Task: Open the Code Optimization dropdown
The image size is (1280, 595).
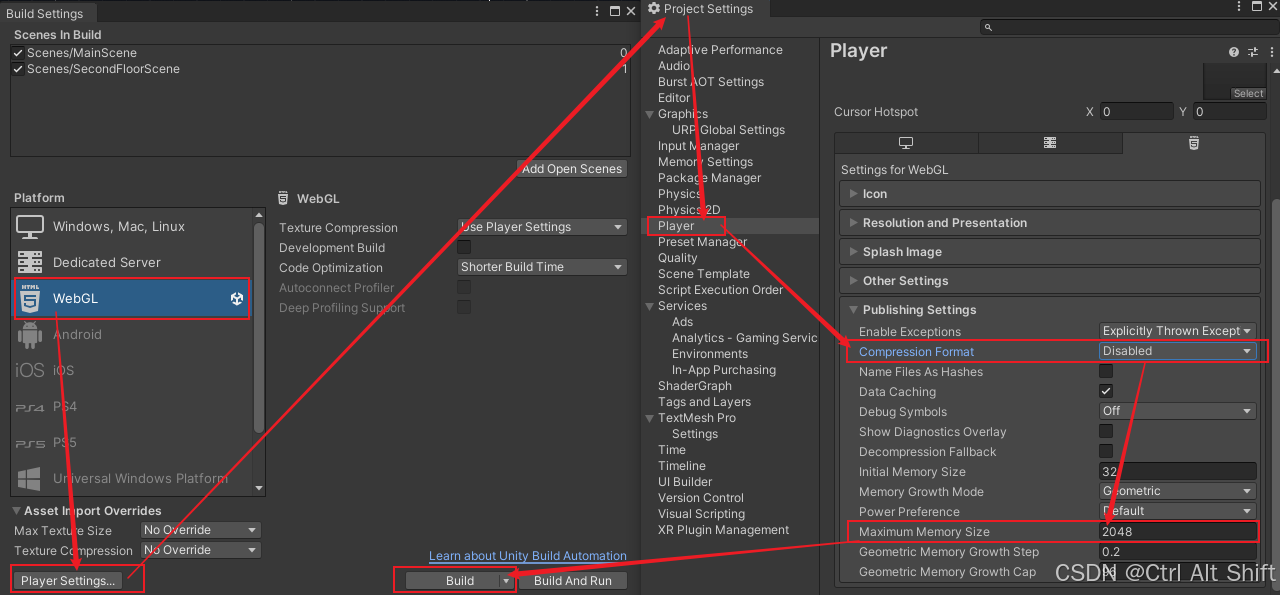Action: [542, 267]
